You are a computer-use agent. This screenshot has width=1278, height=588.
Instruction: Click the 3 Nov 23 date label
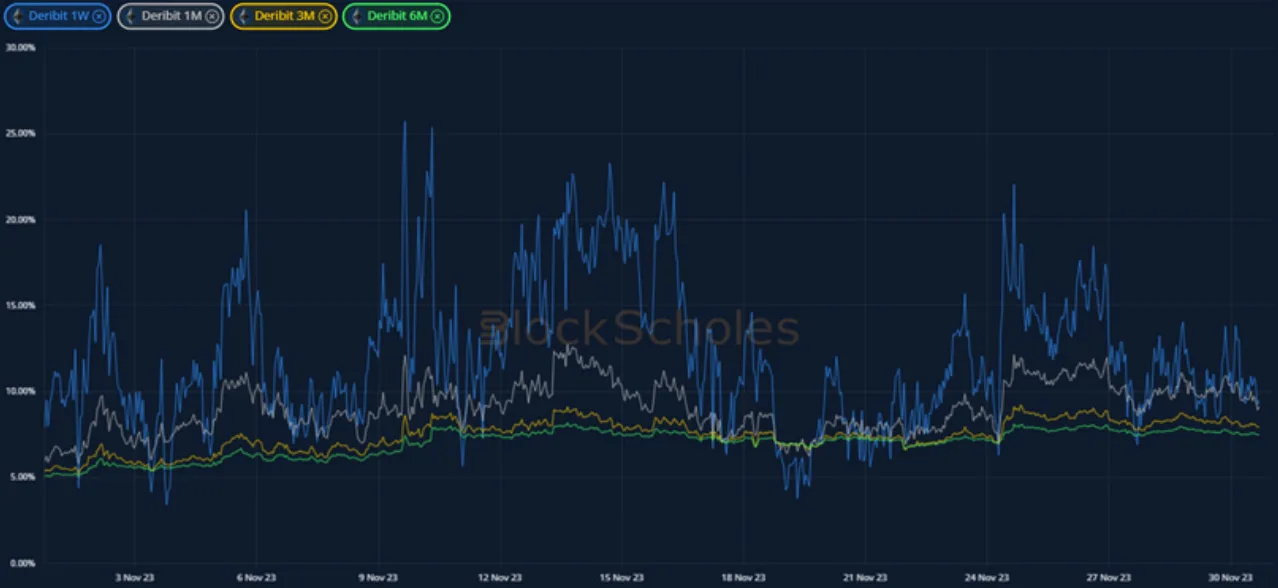[134, 577]
